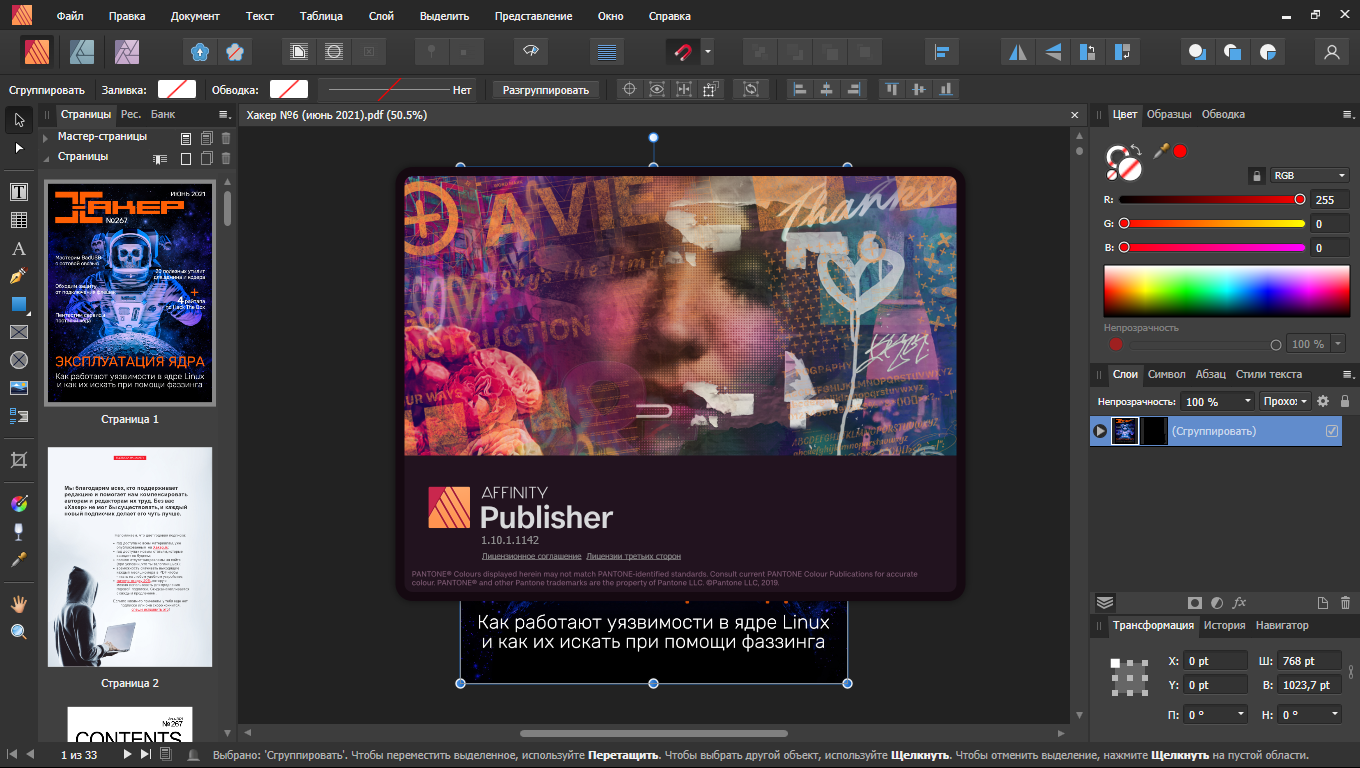Open the RGB color model dropdown
Viewport: 1360px width, 768px height.
point(1309,175)
